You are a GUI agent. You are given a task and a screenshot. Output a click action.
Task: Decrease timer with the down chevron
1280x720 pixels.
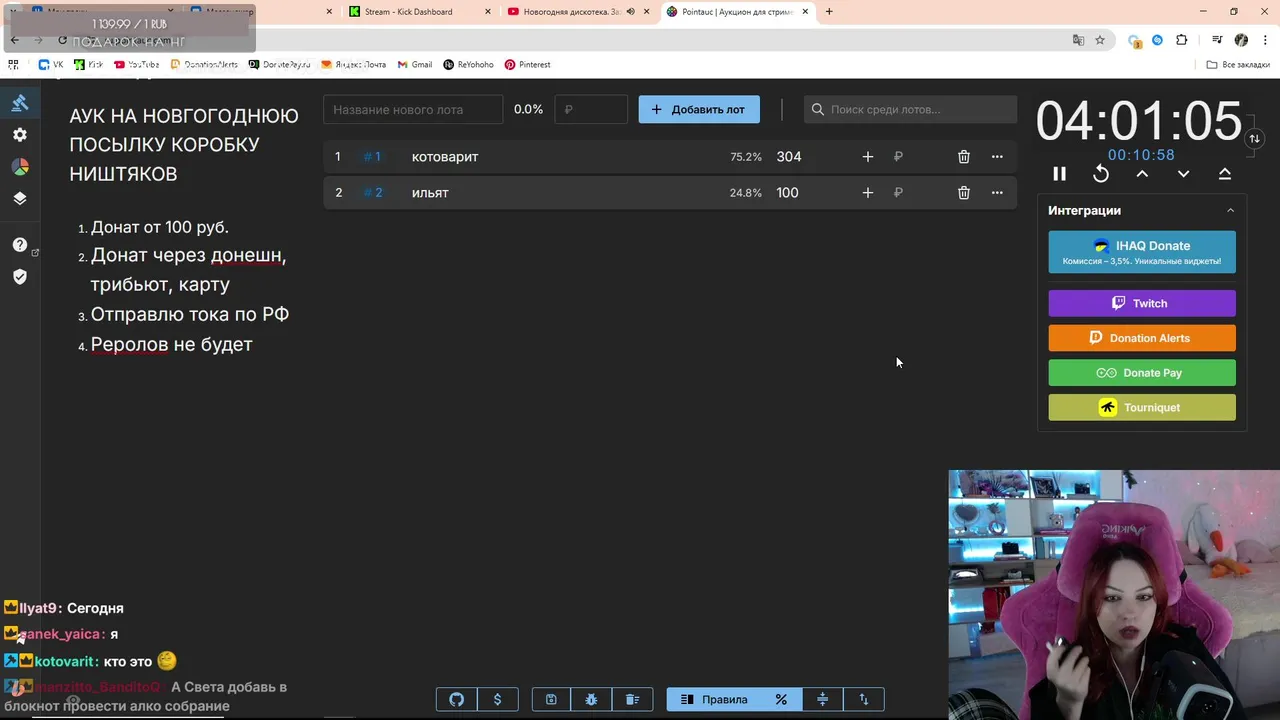pos(1183,174)
